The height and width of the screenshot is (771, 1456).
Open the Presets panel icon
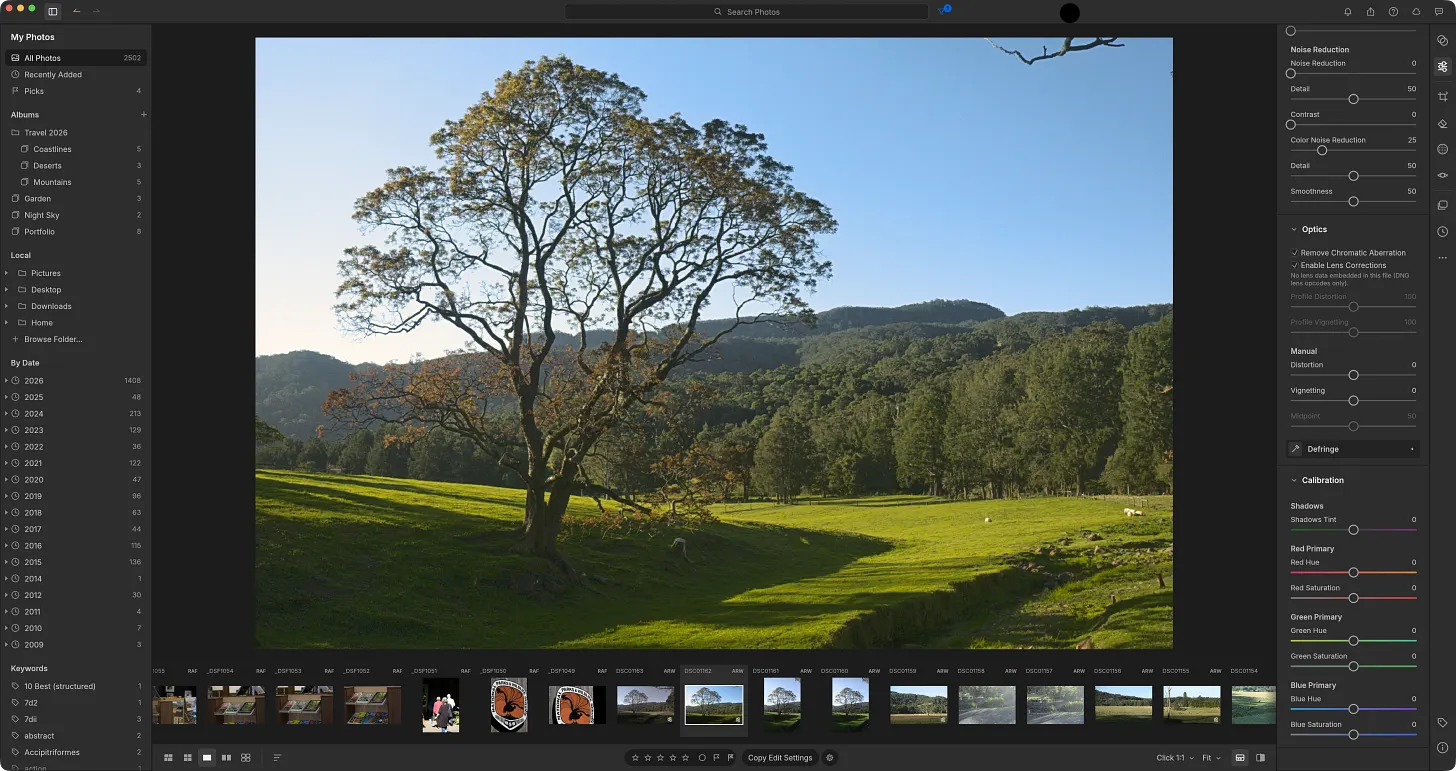[x=1442, y=41]
